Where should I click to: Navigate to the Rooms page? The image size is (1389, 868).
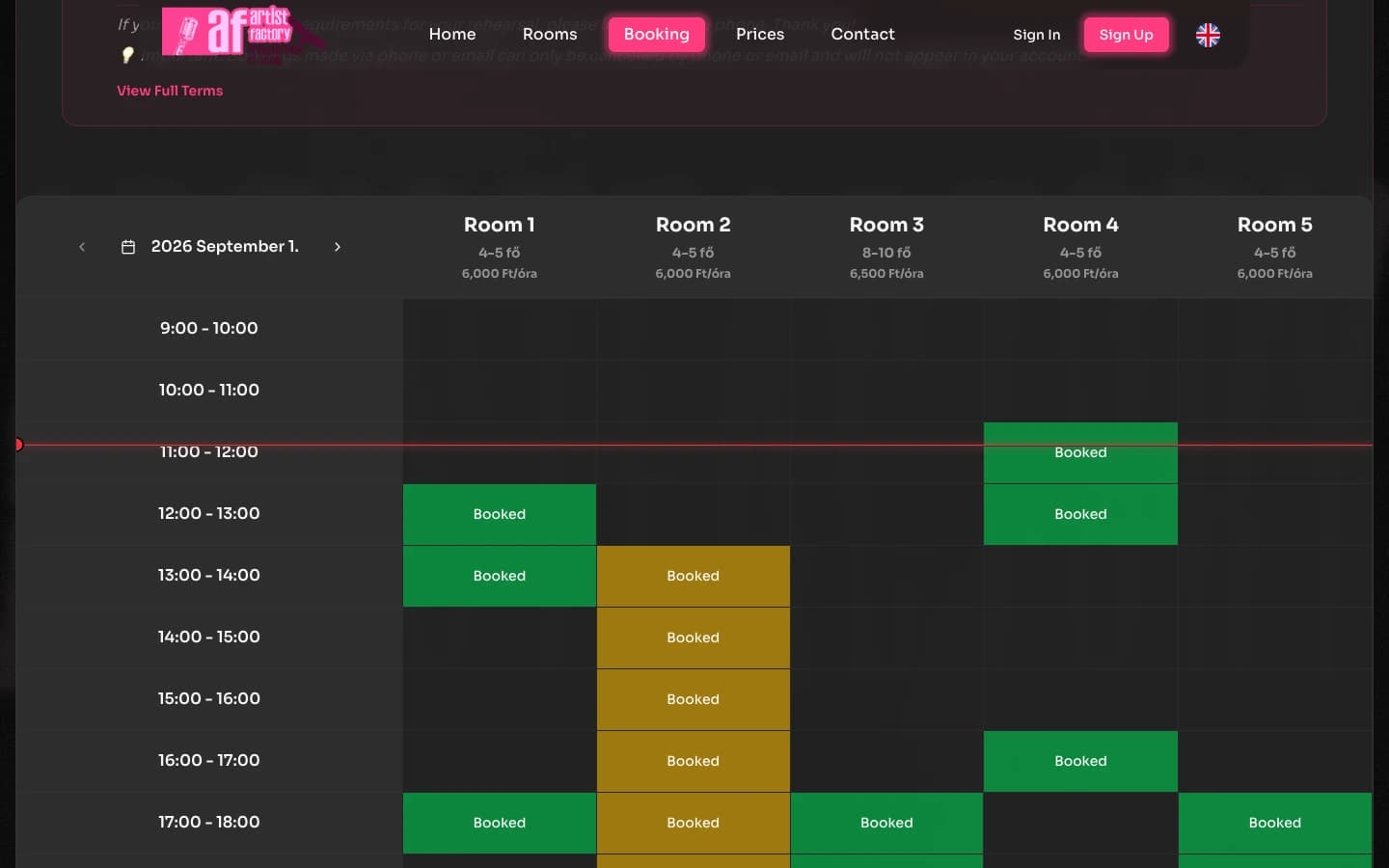(550, 34)
